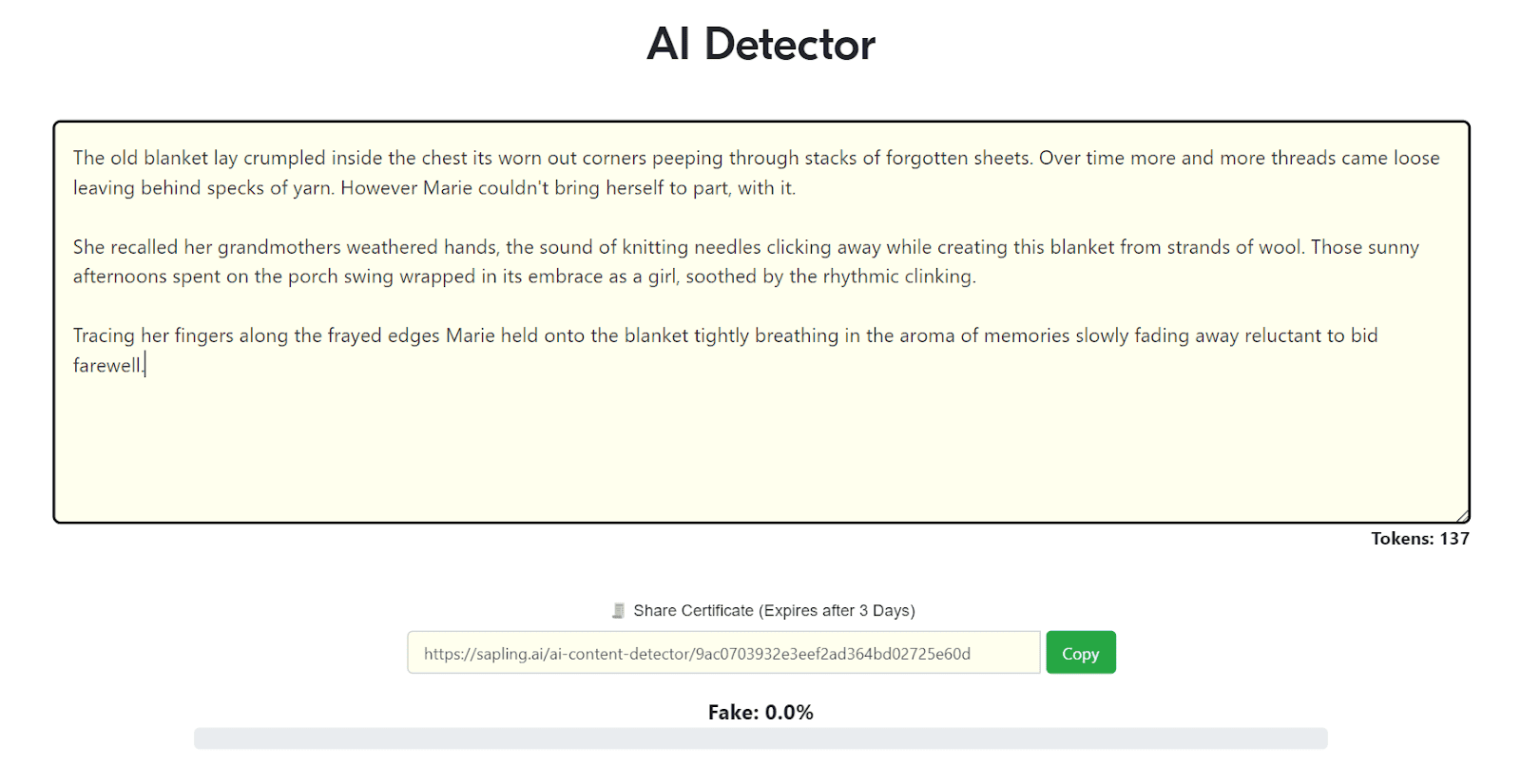Click the Fake: 0.0% result label
Screen dimensions: 1521x784
[x=760, y=712]
